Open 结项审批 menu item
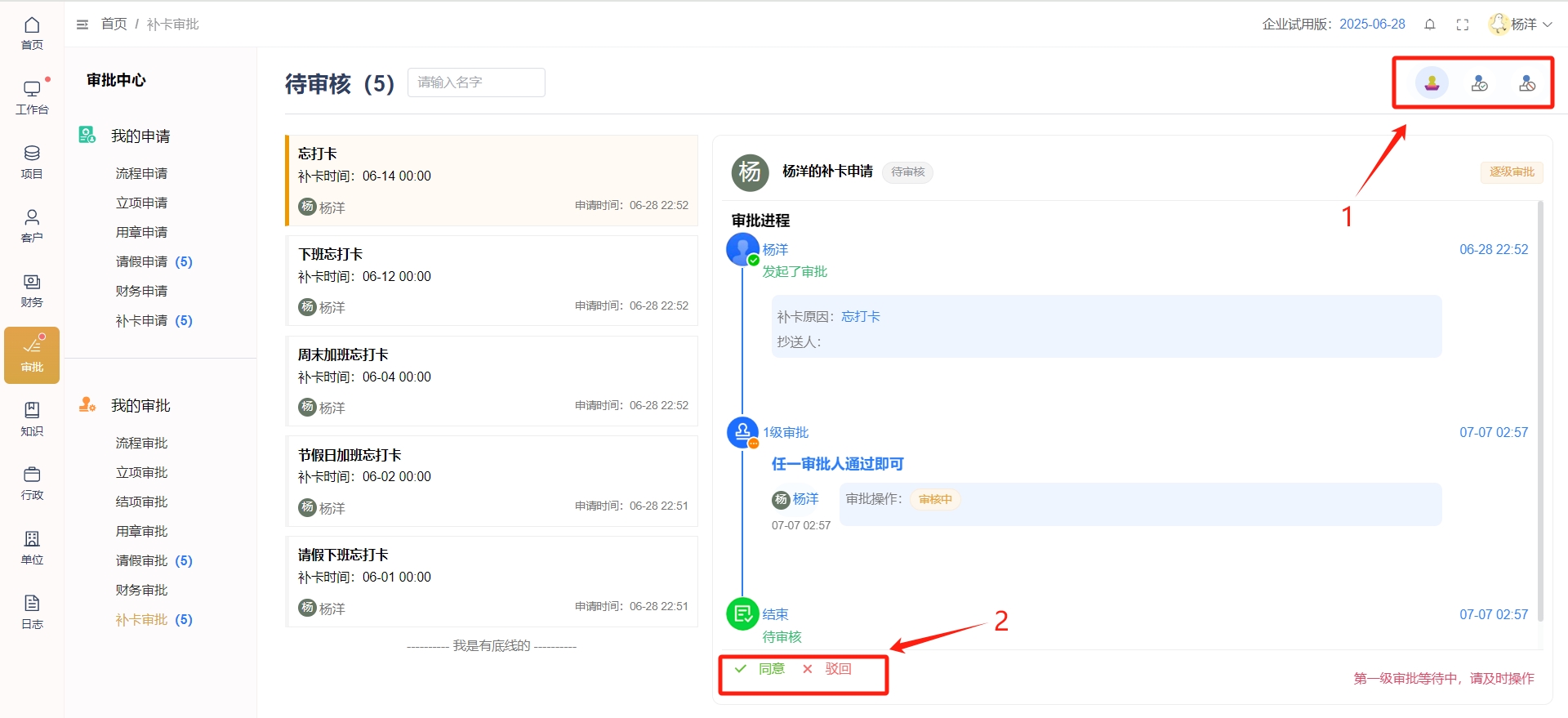Image resolution: width=1568 pixels, height=718 pixels. [141, 502]
